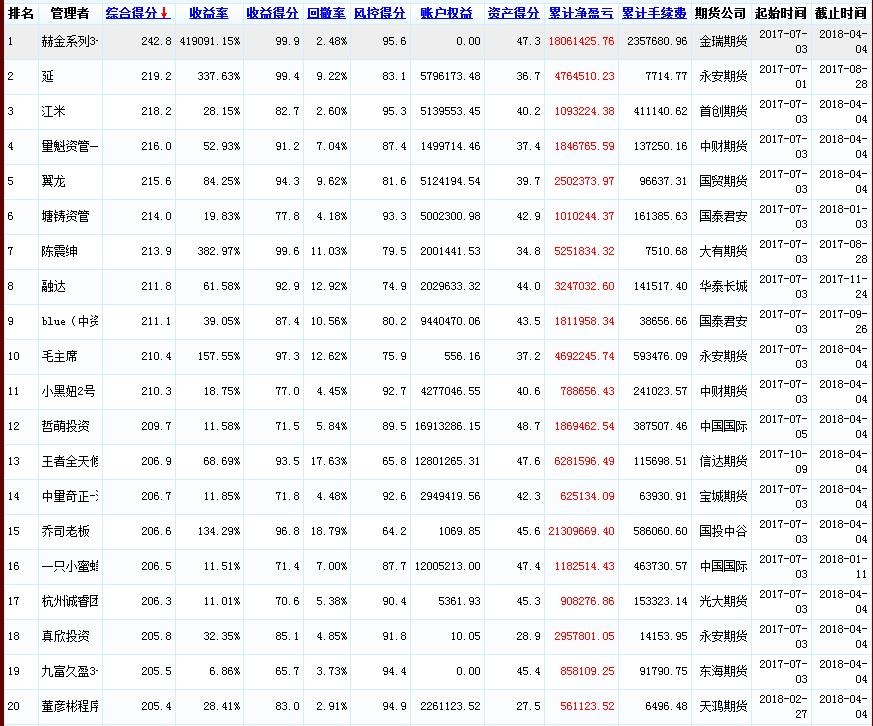This screenshot has height=726, width=873.
Task: Open the 陈震绅 manager entry
Action: click(60, 251)
